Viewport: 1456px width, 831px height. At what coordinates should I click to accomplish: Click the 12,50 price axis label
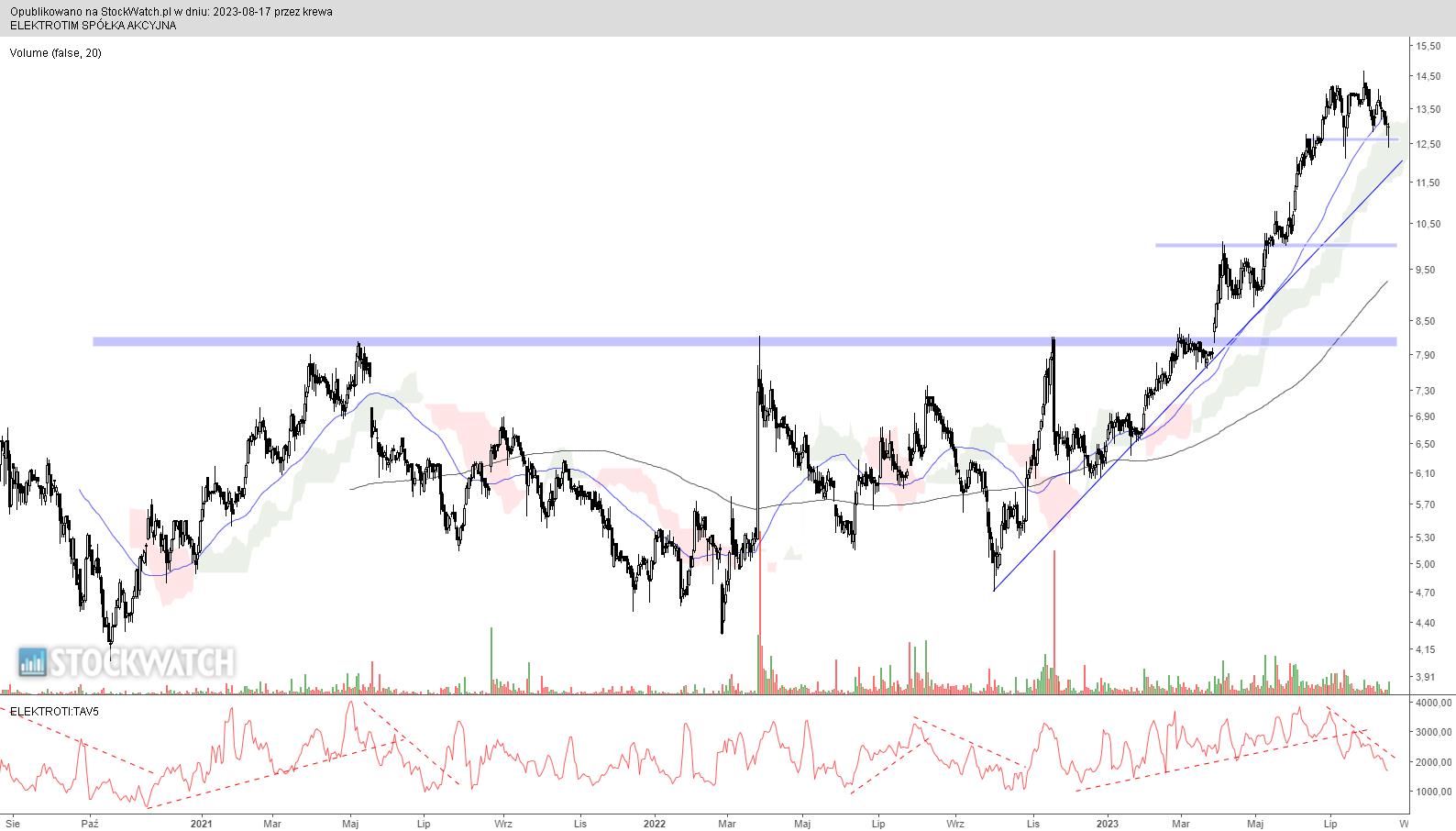click(x=1428, y=144)
